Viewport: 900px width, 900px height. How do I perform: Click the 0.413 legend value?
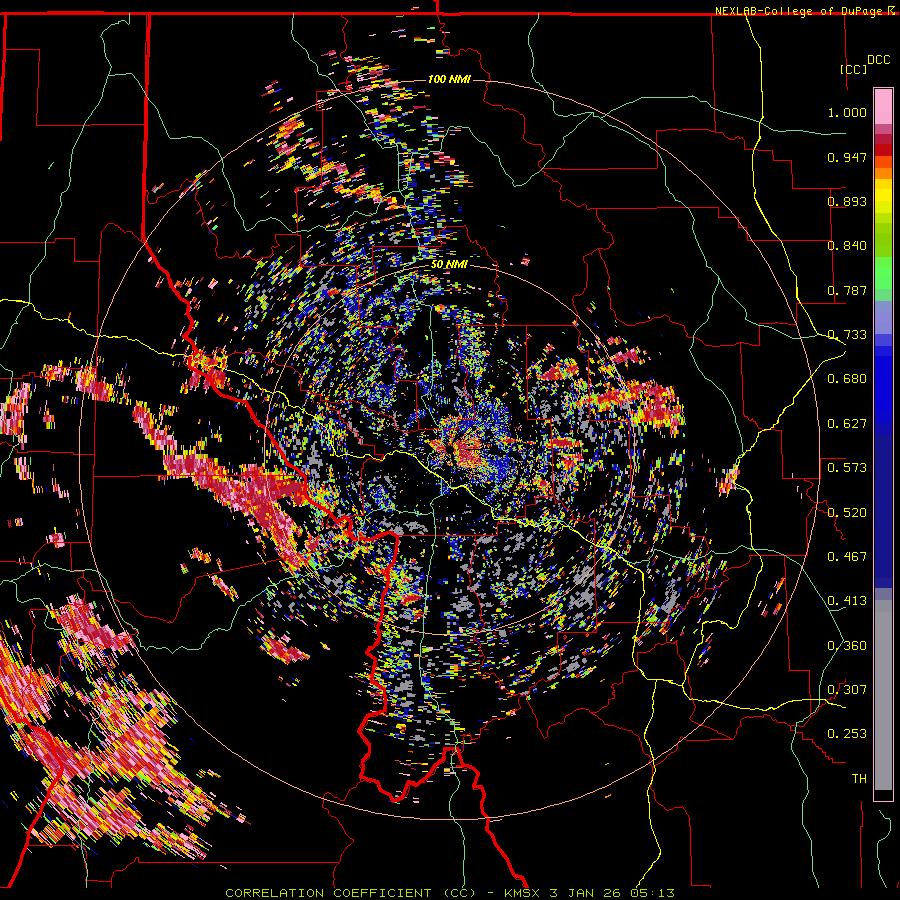pyautogui.click(x=847, y=601)
